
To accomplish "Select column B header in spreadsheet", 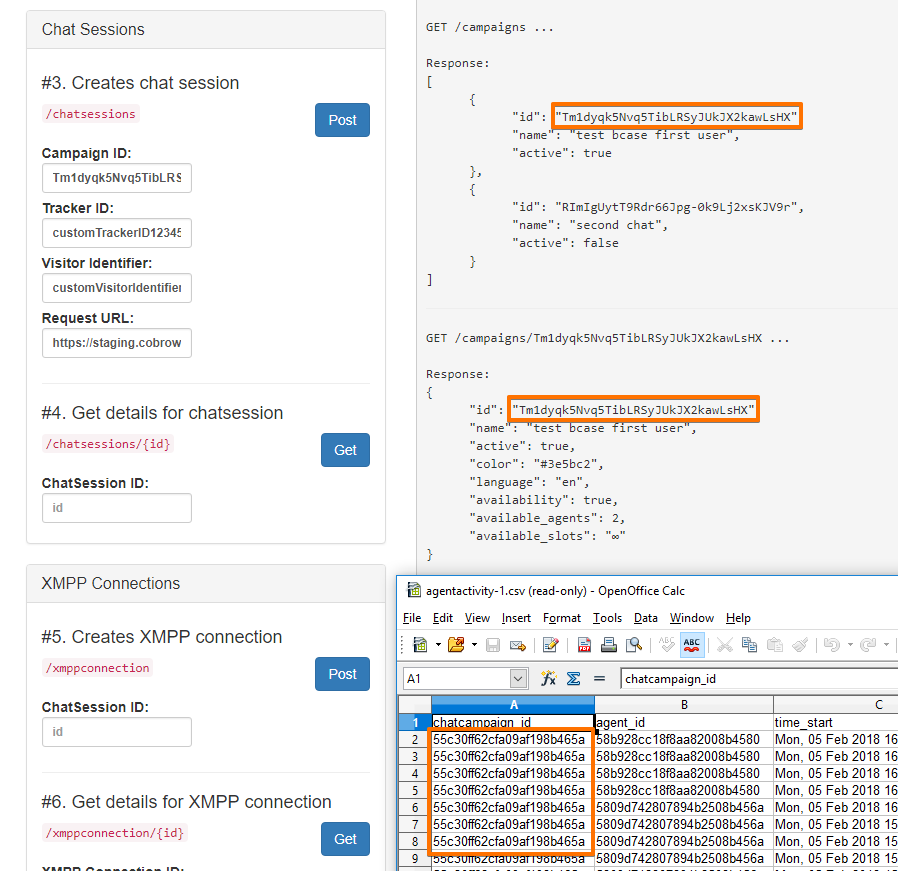I will click(684, 705).
